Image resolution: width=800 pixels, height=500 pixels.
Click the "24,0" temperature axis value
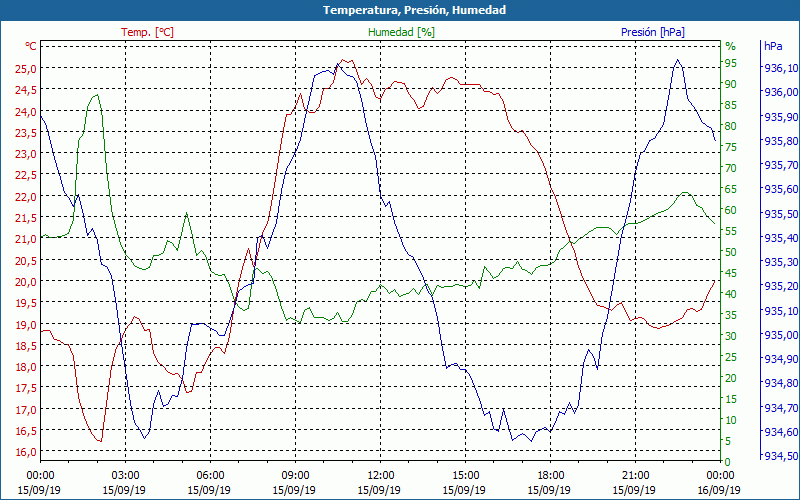[27, 111]
